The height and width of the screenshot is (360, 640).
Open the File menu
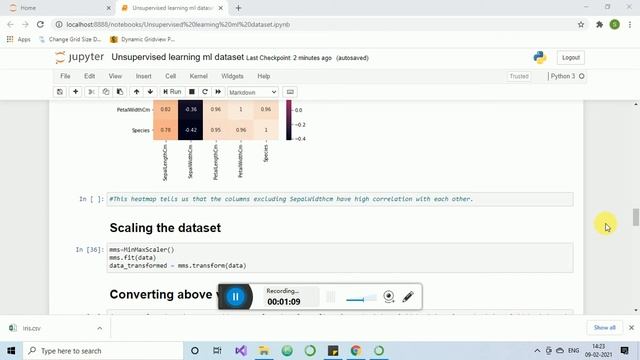coord(65,76)
